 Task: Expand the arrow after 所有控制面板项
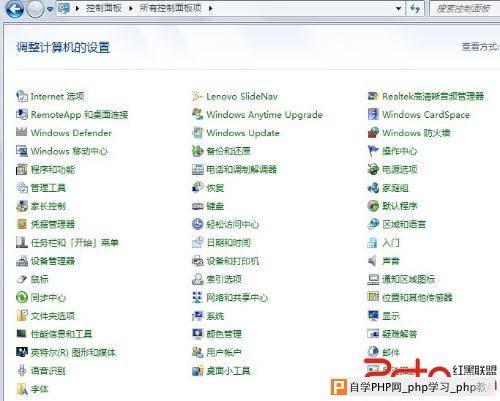point(210,8)
